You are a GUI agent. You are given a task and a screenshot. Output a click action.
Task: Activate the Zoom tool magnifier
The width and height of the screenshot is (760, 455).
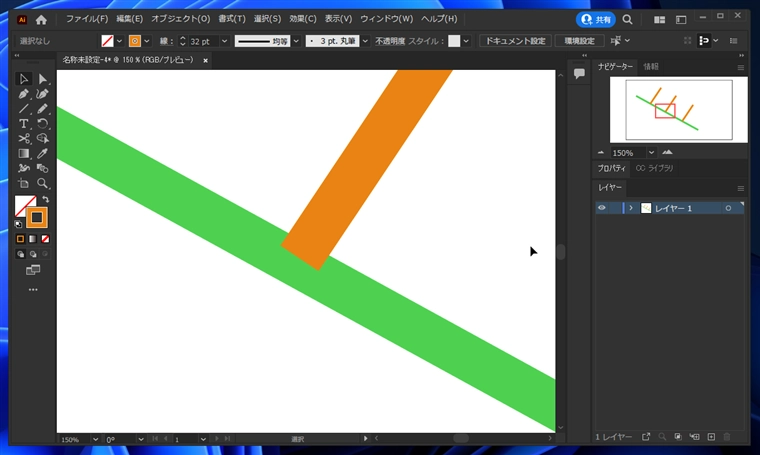click(x=43, y=184)
